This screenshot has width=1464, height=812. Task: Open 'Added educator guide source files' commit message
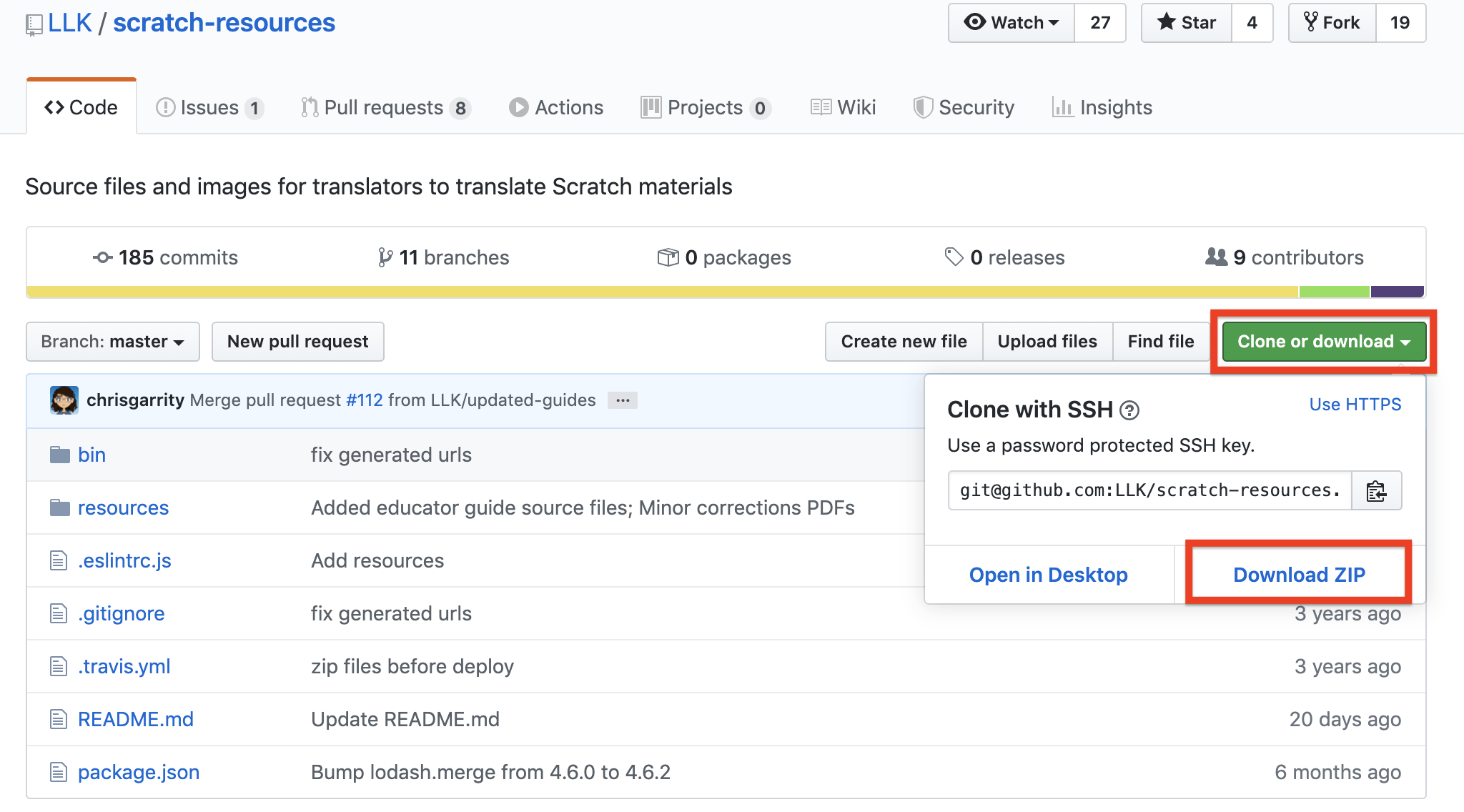pos(583,508)
